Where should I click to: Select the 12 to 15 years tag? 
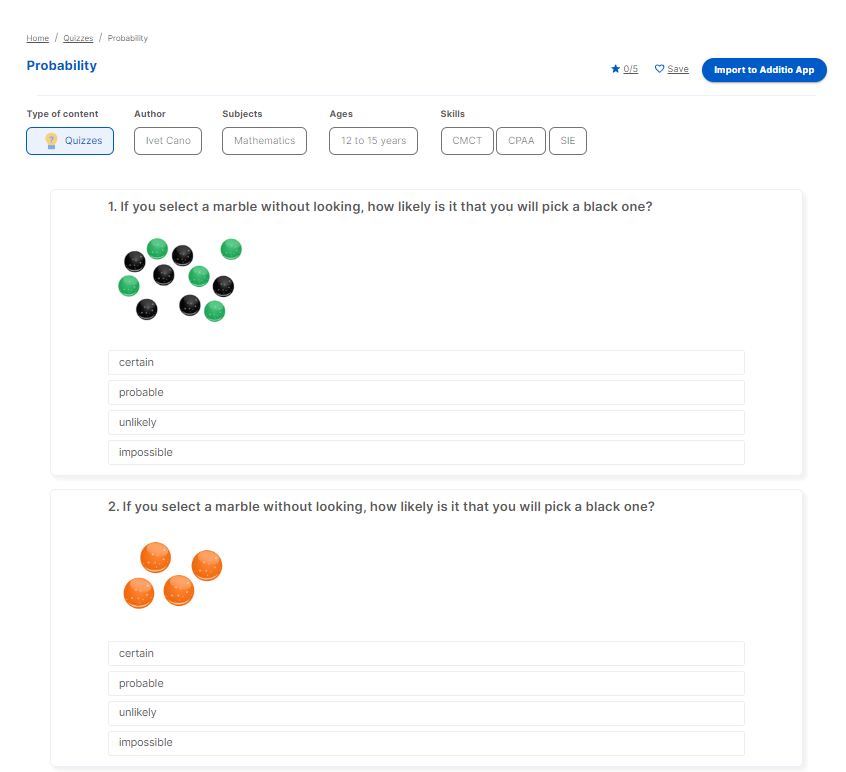tap(373, 141)
